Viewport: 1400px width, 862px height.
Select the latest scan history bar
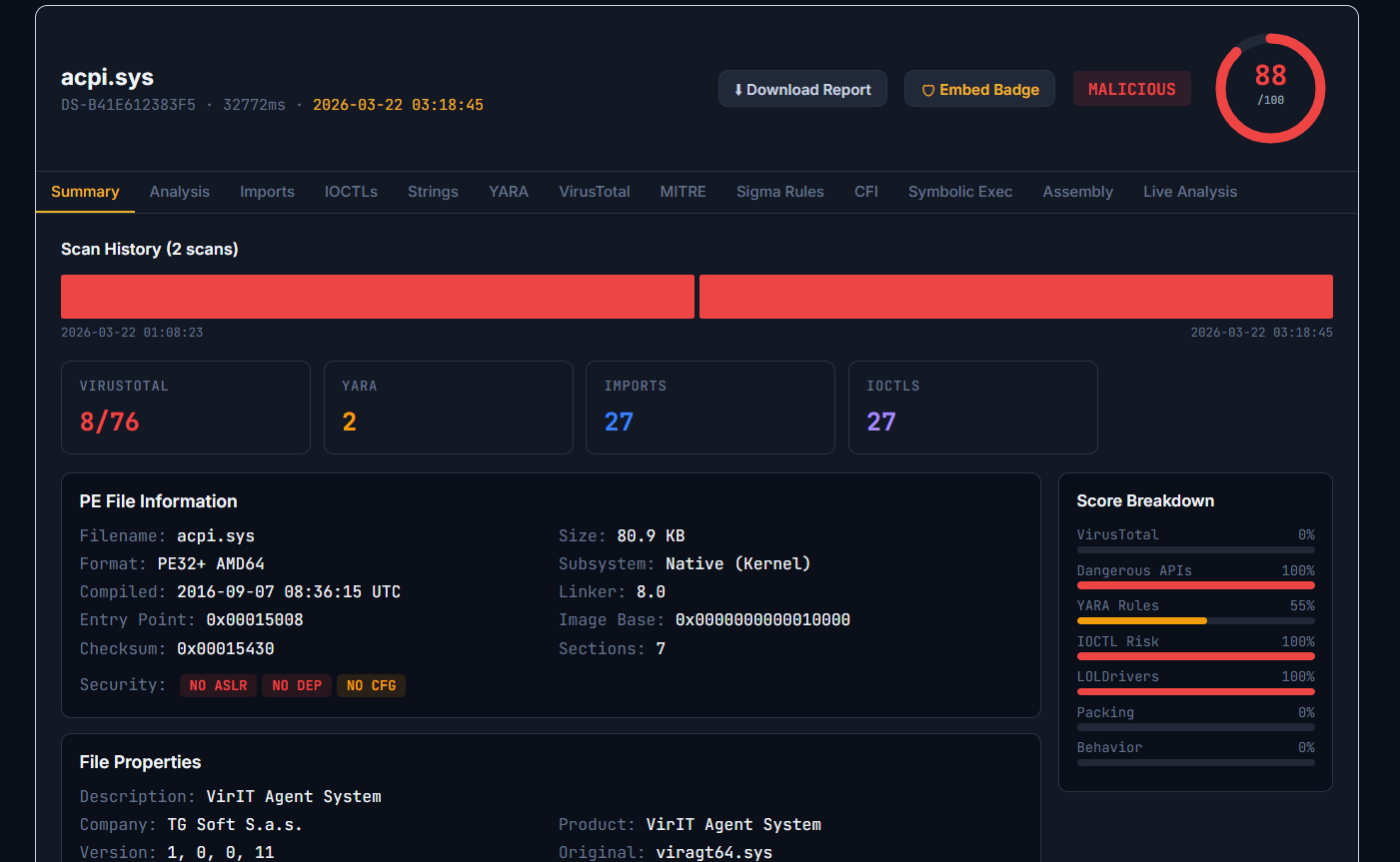click(x=1015, y=297)
